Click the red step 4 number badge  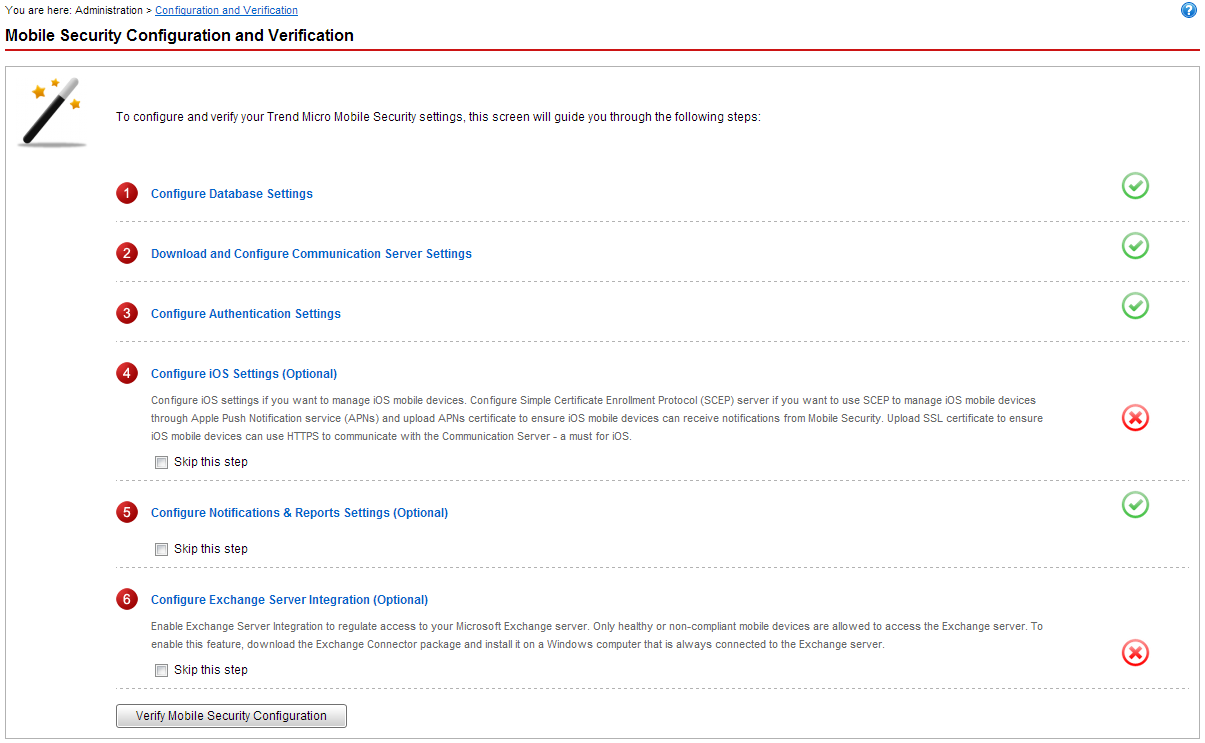tap(127, 374)
